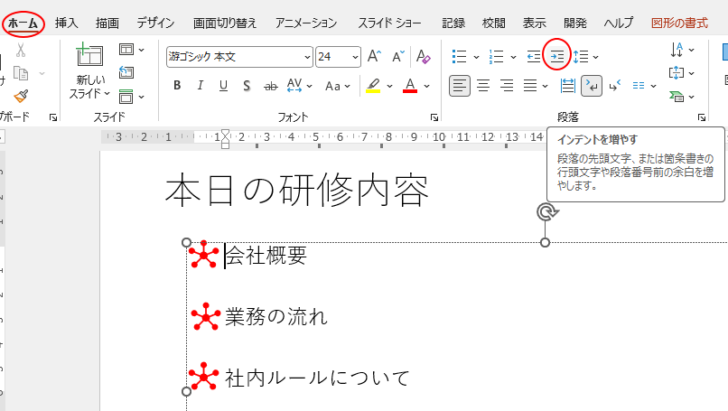Click the Line Spacing icon
This screenshot has width=728, height=411.
click(x=580, y=57)
